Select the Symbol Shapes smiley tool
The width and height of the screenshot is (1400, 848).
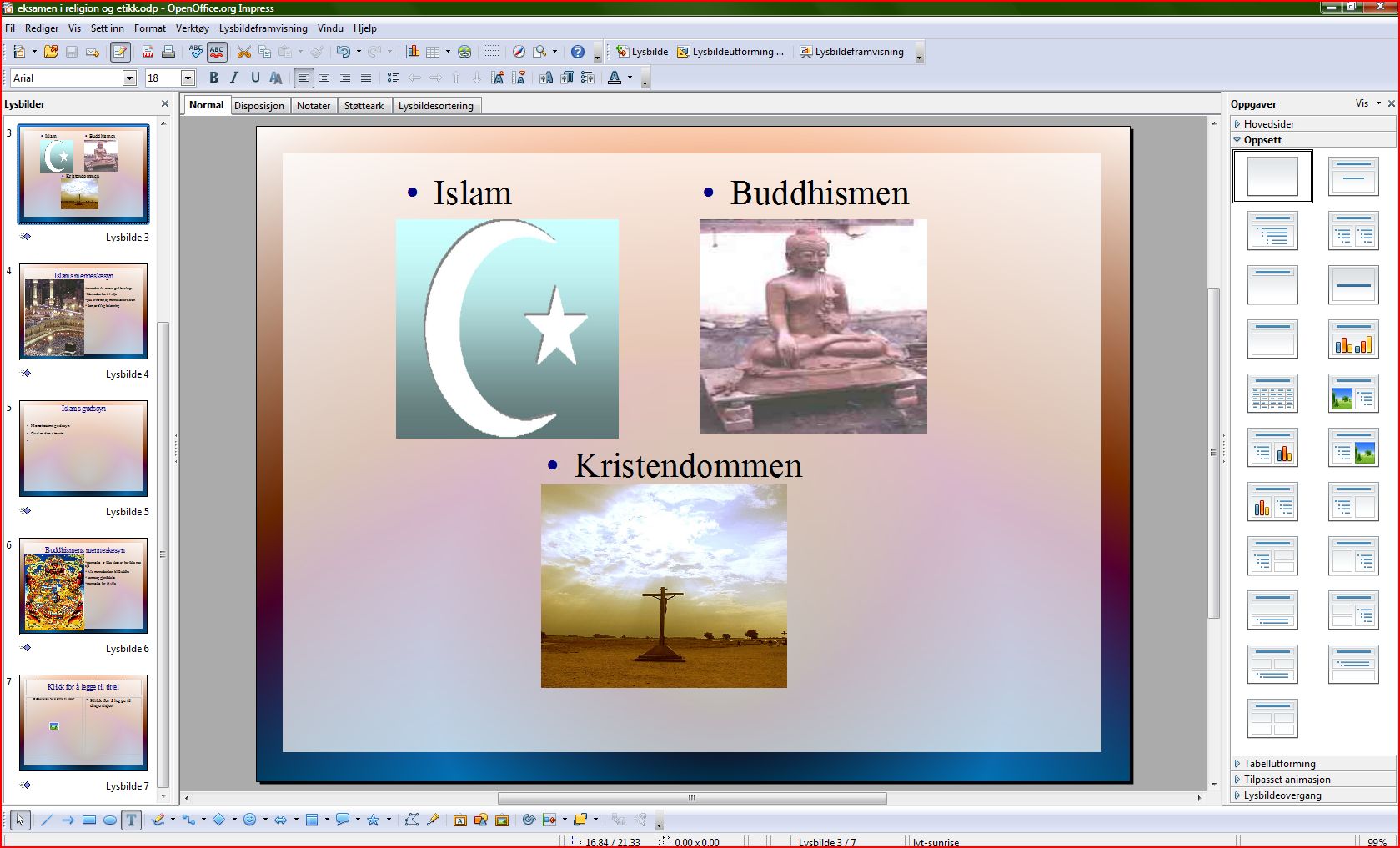click(x=249, y=820)
